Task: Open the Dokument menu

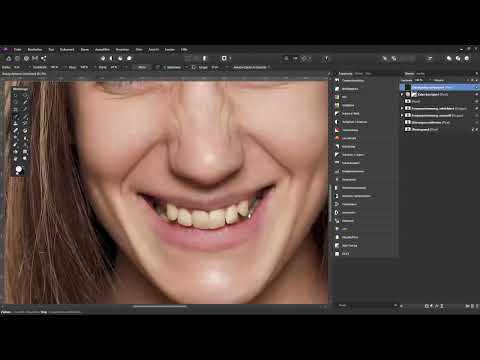Action: coord(67,50)
